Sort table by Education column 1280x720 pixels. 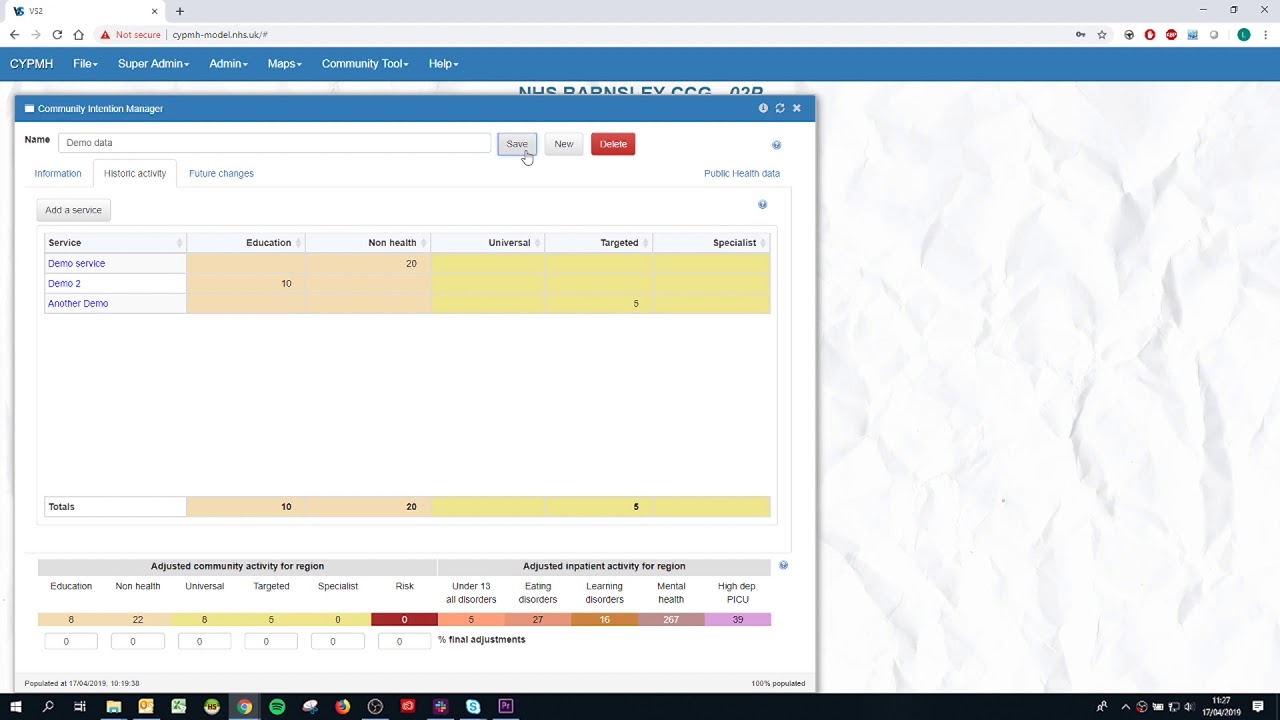[x=246, y=243]
